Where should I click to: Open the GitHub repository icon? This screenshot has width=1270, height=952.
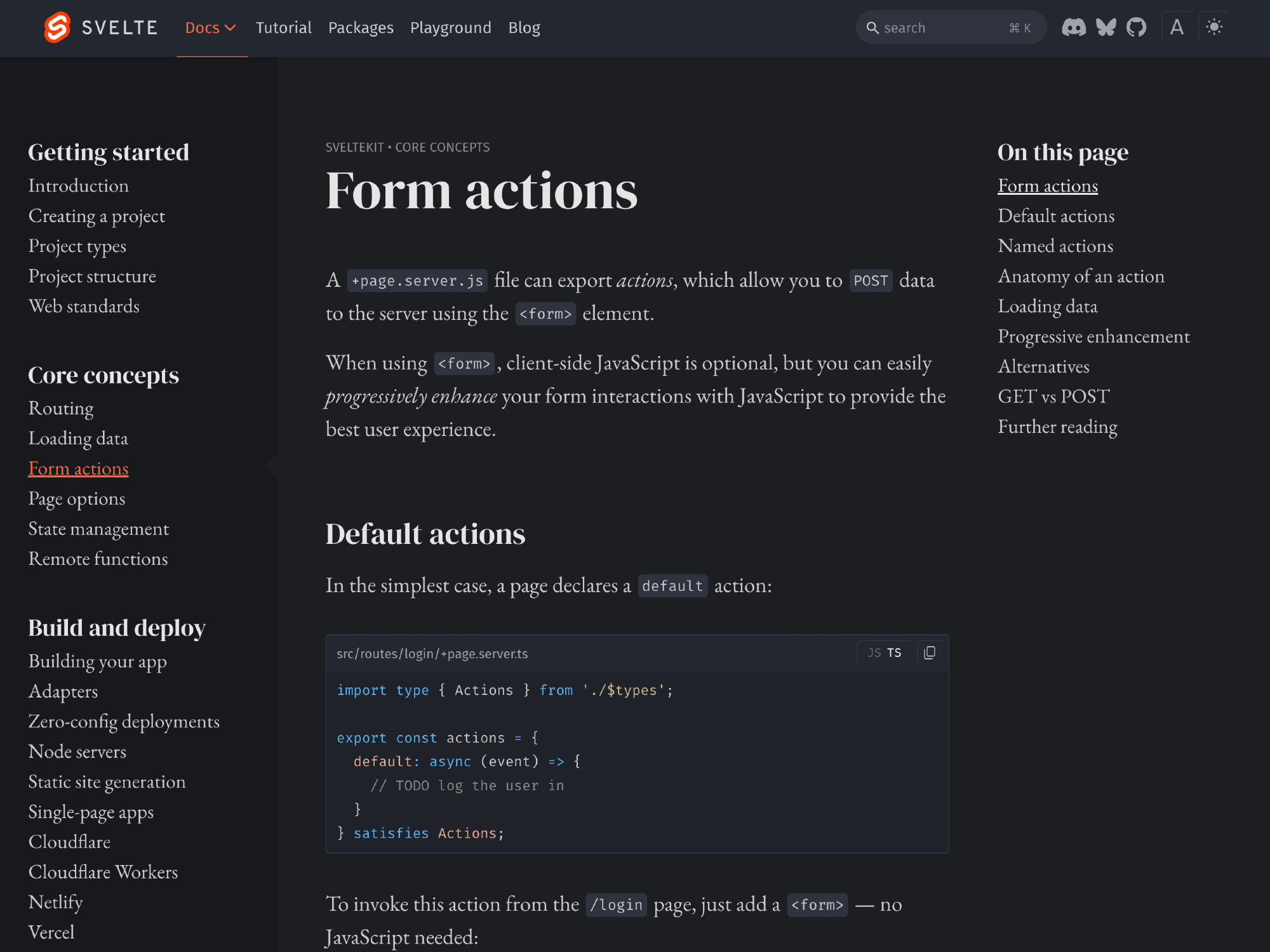click(x=1136, y=27)
